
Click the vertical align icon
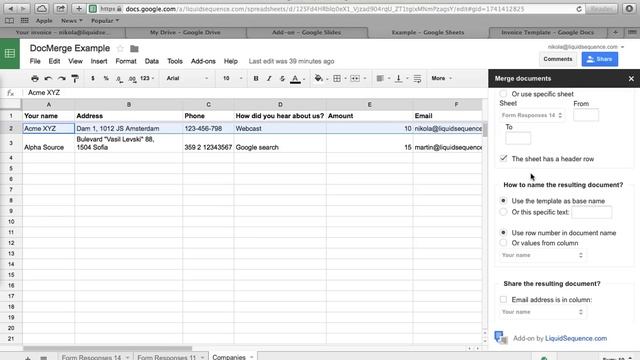click(x=398, y=78)
